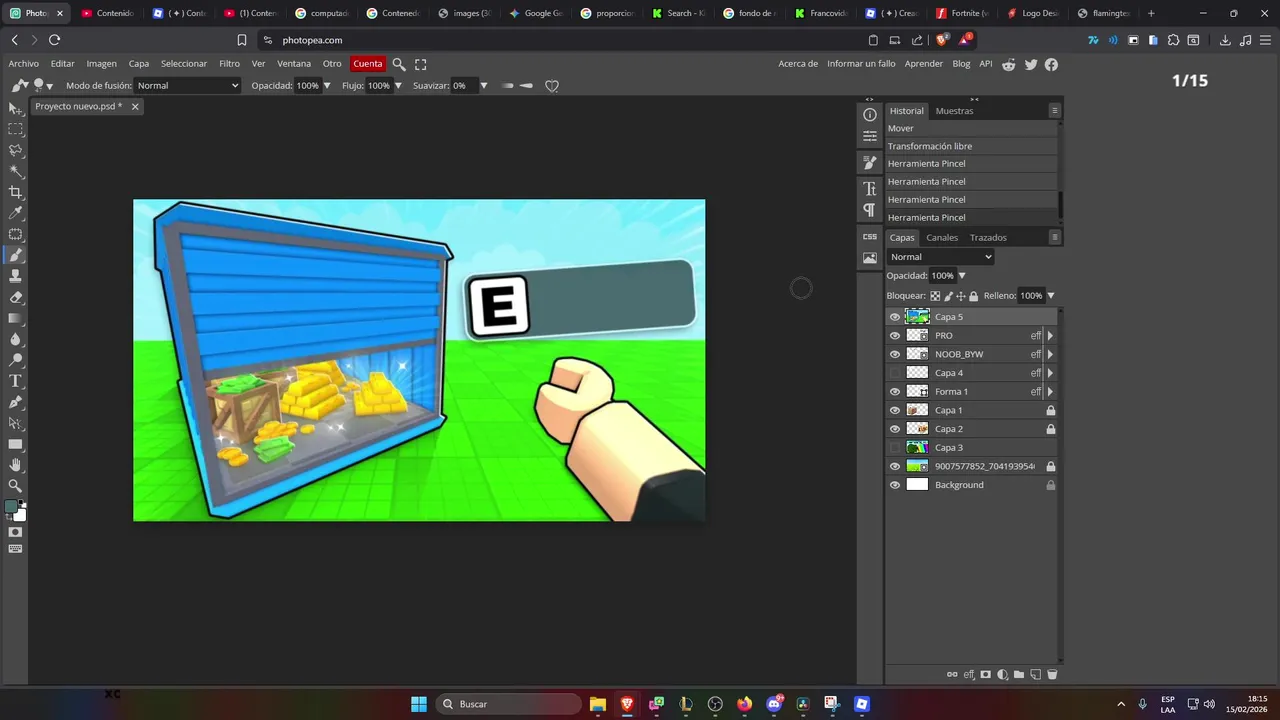Image resolution: width=1280 pixels, height=720 pixels.
Task: Open the Character panel icon
Action: [870, 189]
